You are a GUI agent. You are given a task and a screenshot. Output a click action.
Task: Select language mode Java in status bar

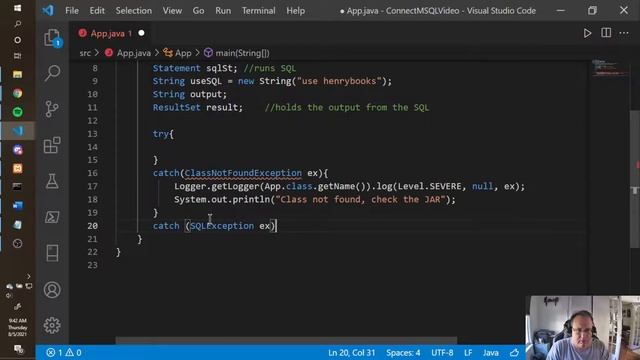pos(491,353)
